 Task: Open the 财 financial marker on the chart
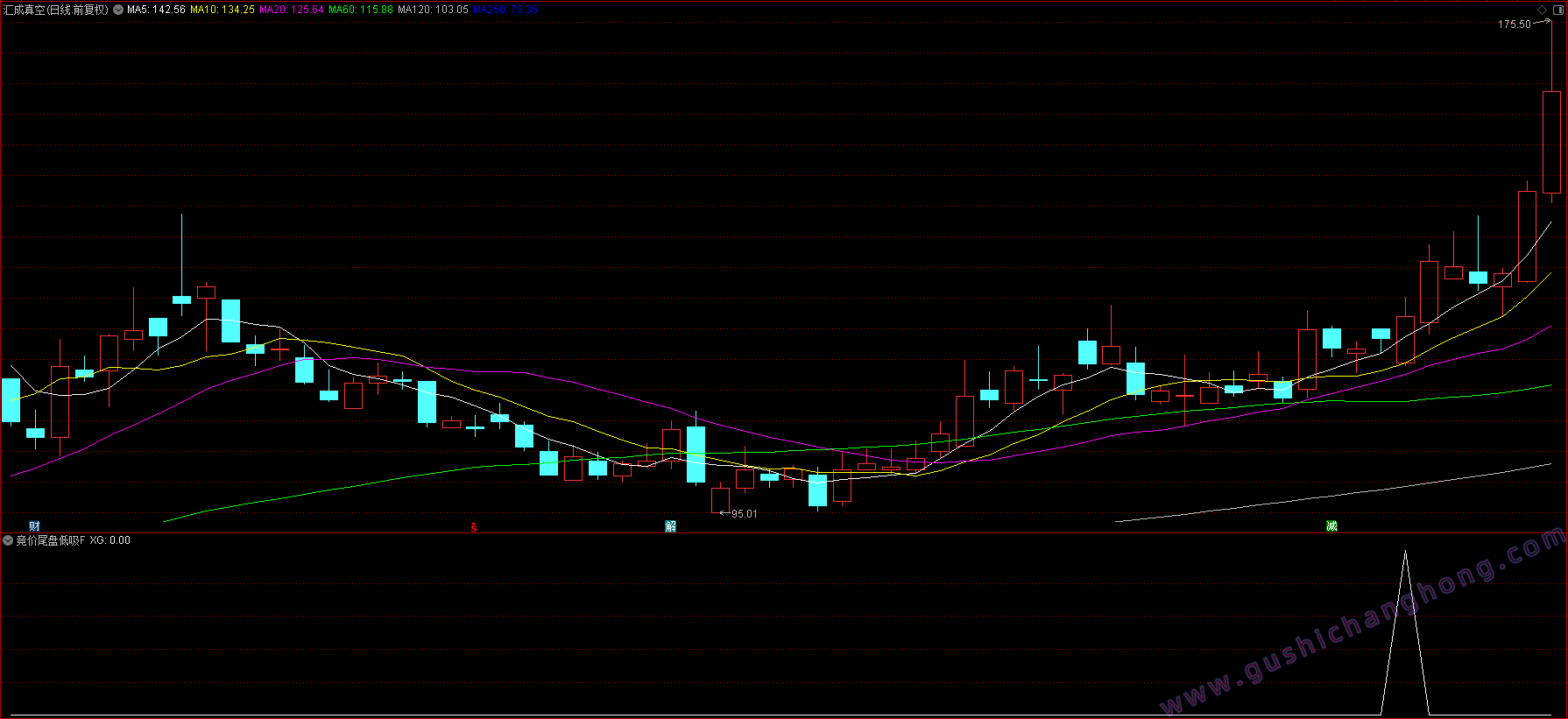coord(34,525)
